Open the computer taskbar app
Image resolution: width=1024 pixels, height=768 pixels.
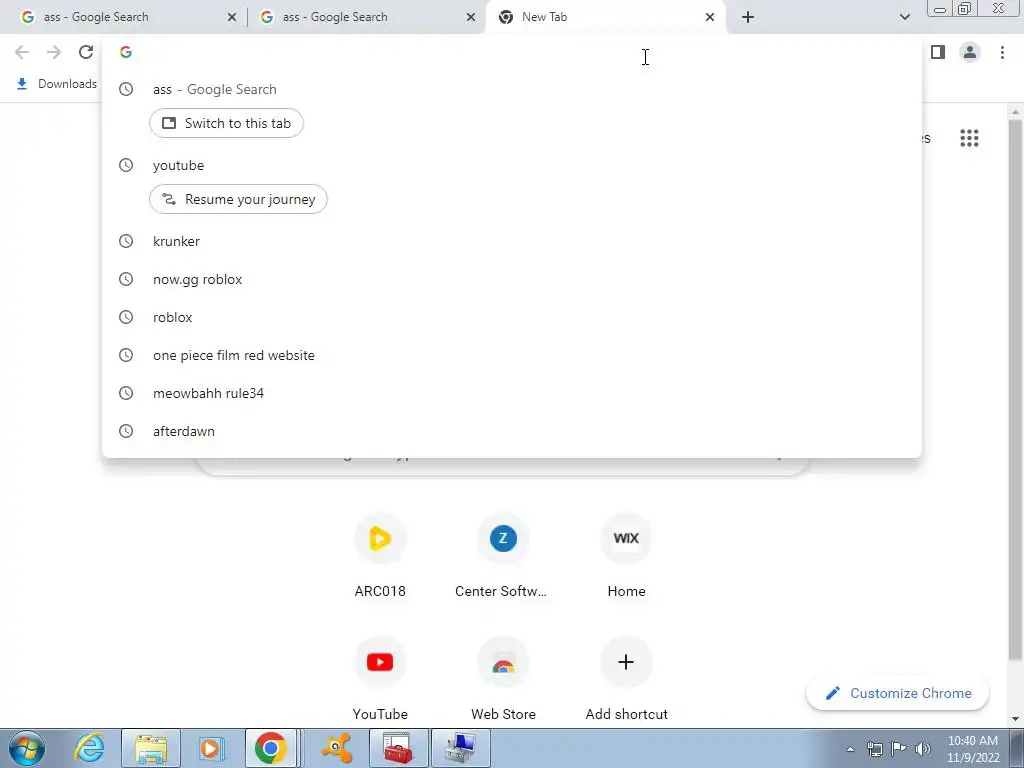(460, 748)
